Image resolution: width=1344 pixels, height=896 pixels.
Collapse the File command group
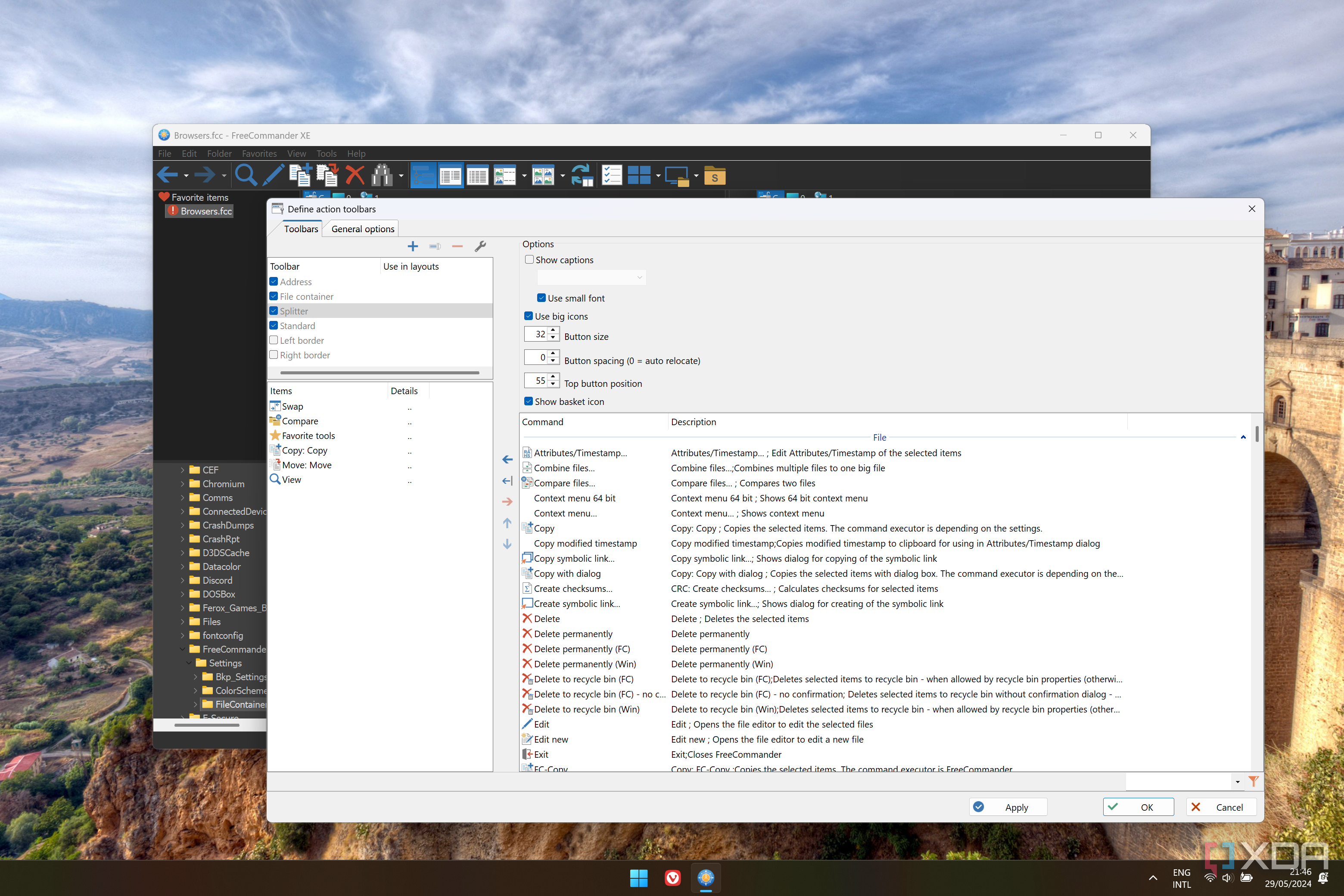[1243, 437]
